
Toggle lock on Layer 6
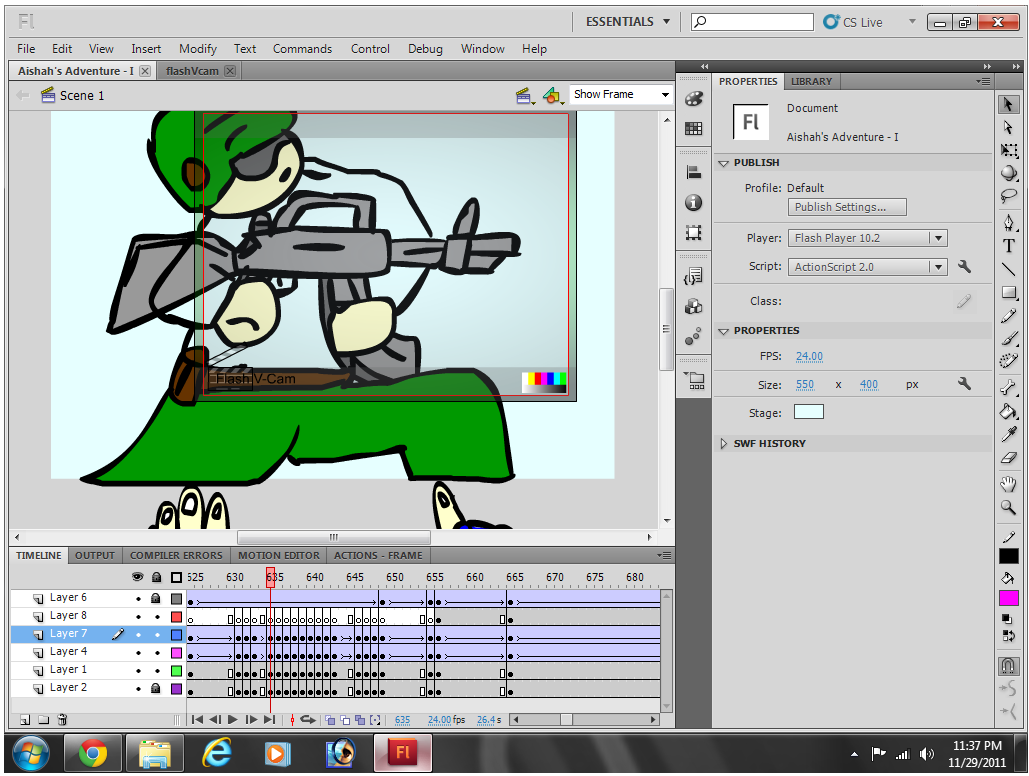pyautogui.click(x=156, y=599)
